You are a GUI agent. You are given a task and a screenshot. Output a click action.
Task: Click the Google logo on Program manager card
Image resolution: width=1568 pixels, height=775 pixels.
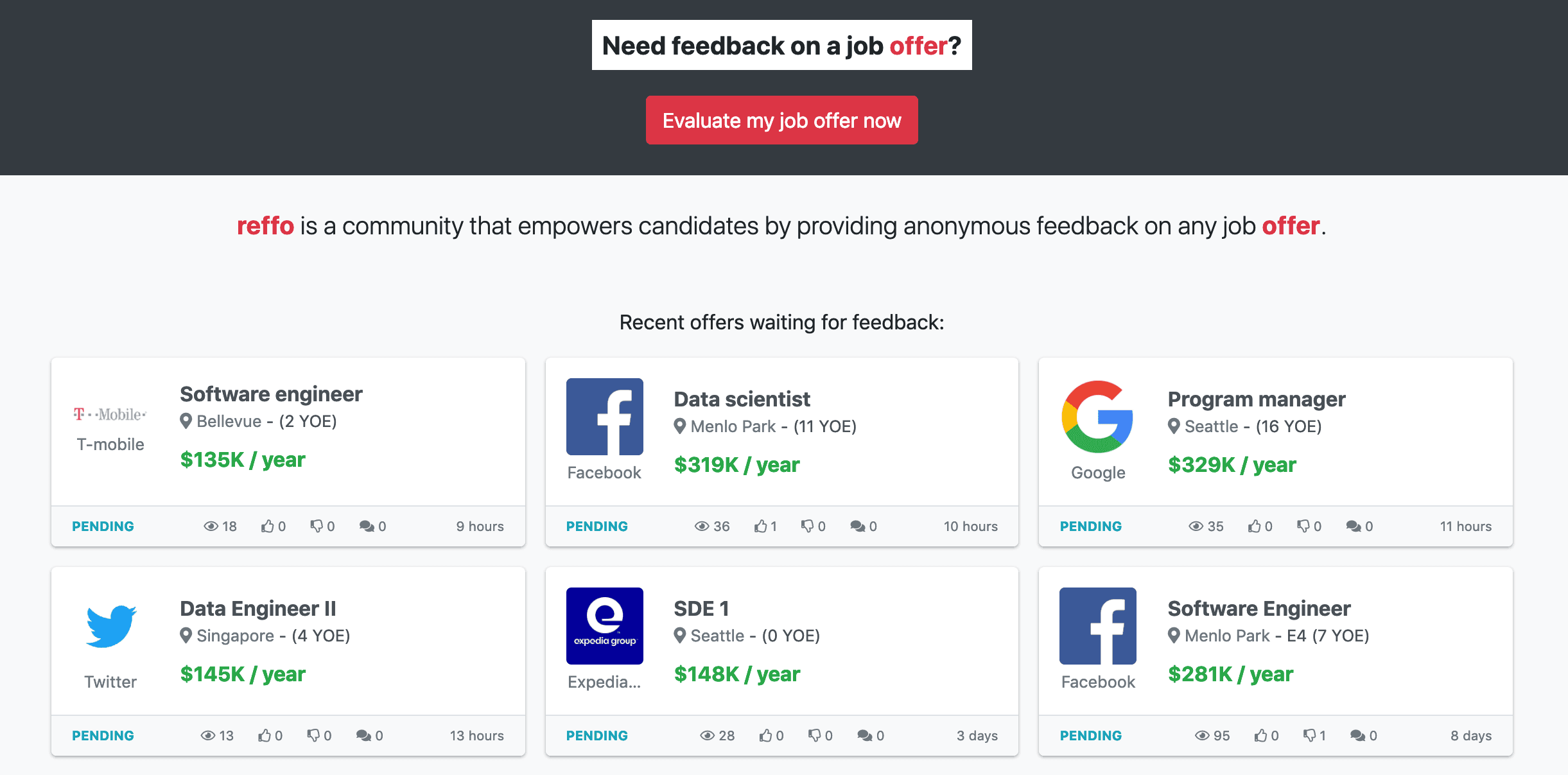pyautogui.click(x=1097, y=417)
